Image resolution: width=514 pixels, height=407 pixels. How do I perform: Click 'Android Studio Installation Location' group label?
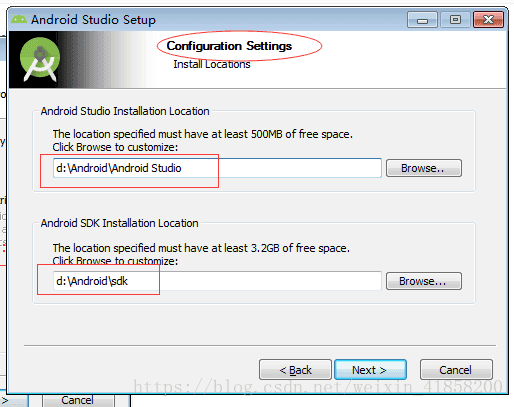125,111
